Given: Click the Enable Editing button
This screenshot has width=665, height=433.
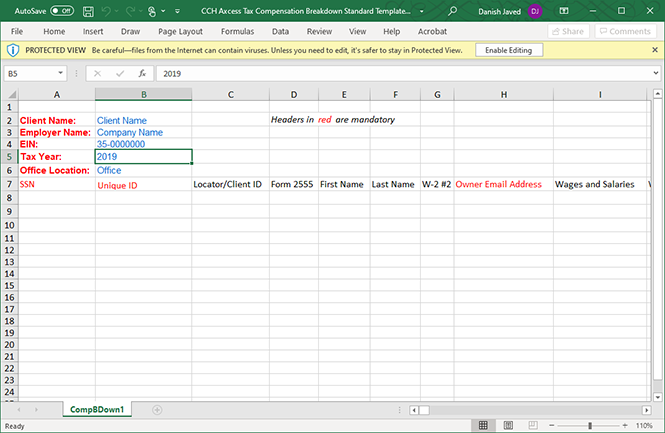Looking at the screenshot, I should point(509,49).
